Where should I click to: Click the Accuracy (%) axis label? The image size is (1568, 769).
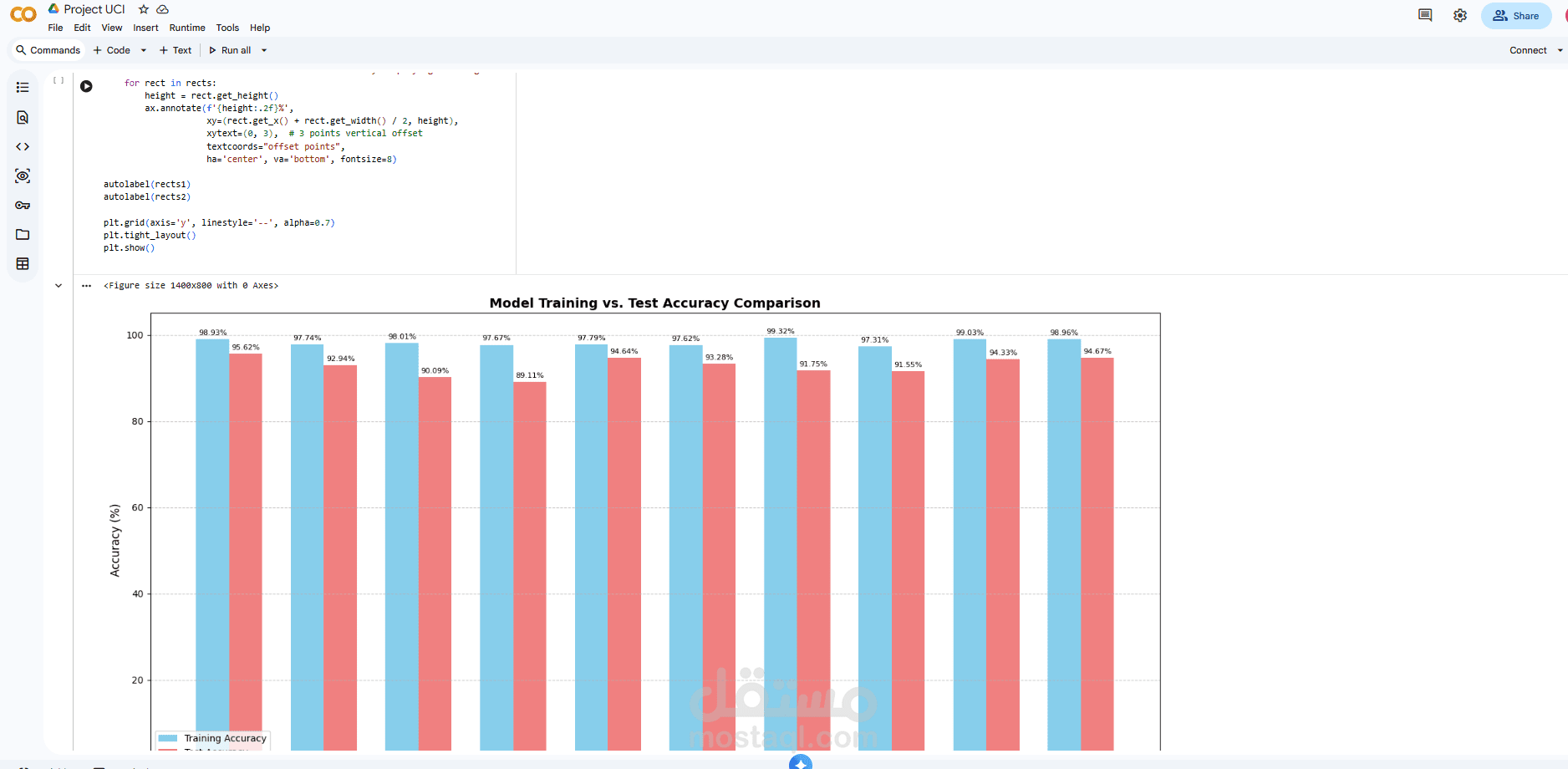[115, 541]
